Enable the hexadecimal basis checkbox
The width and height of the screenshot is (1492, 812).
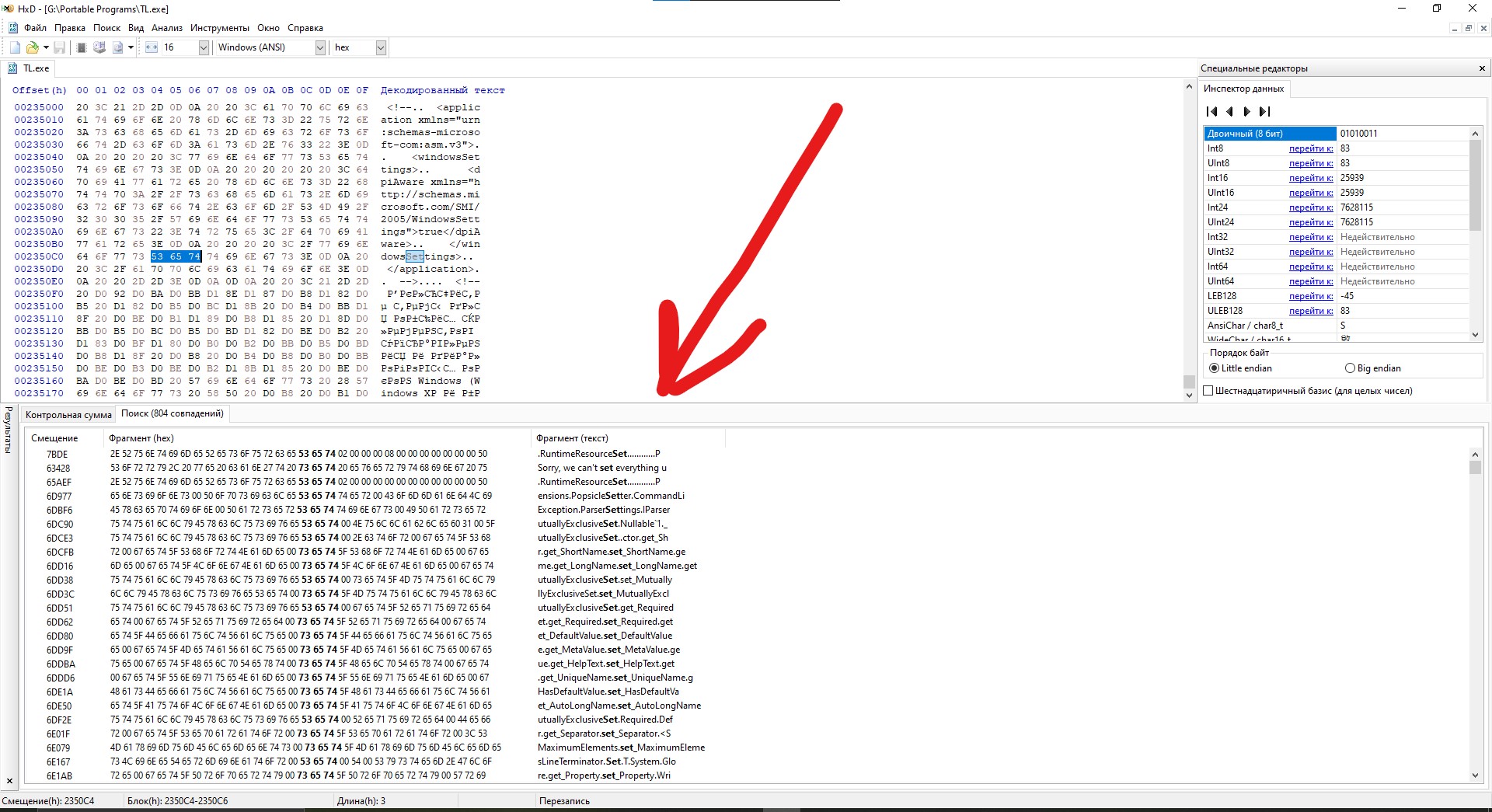pyautogui.click(x=1207, y=391)
